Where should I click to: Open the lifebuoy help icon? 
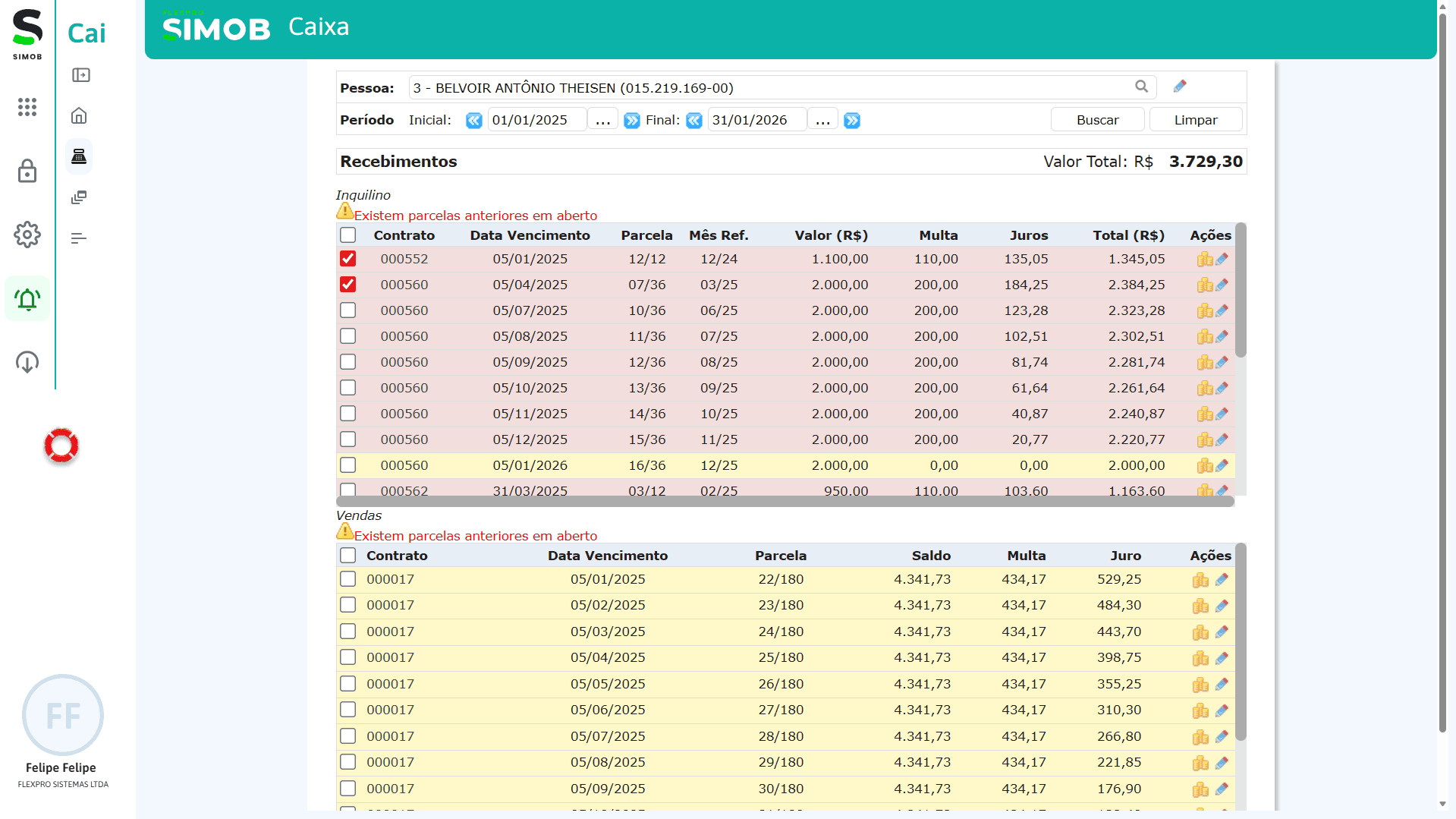[x=61, y=446]
